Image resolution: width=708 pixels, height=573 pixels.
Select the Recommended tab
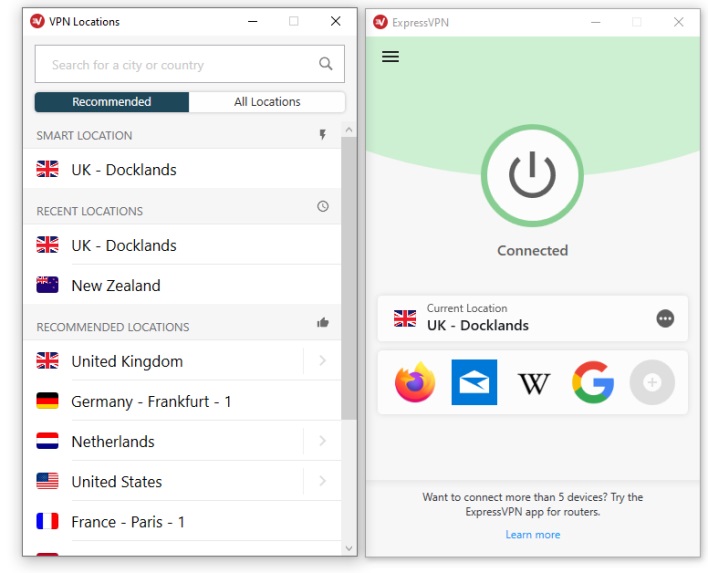click(x=112, y=102)
